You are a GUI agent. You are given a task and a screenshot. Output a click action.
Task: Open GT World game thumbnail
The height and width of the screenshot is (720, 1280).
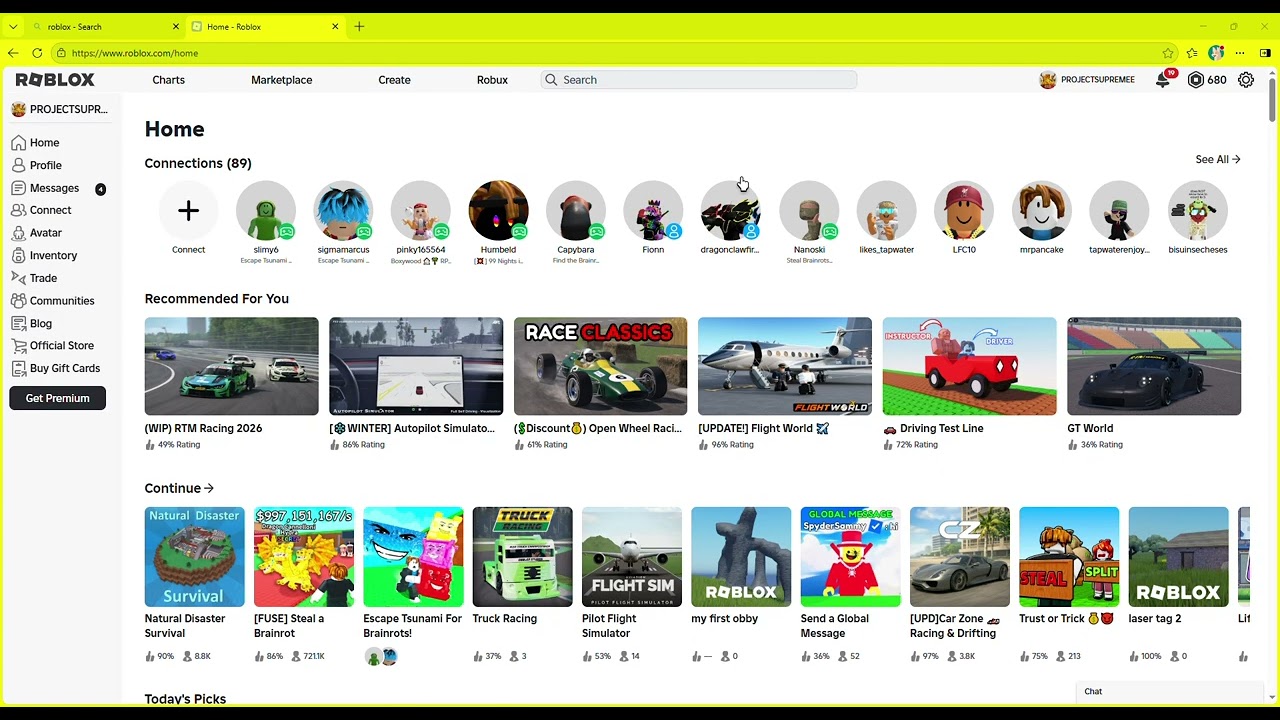pos(1154,366)
